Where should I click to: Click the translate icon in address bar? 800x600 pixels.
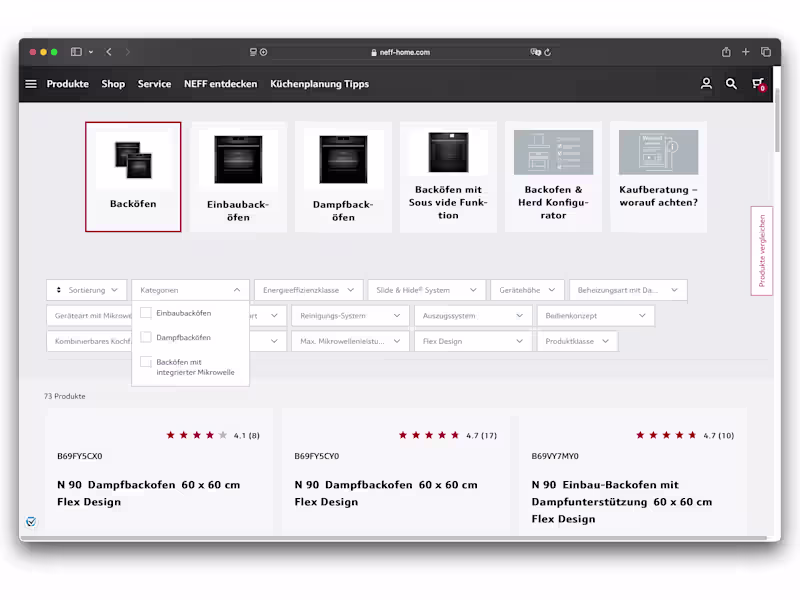coord(535,52)
